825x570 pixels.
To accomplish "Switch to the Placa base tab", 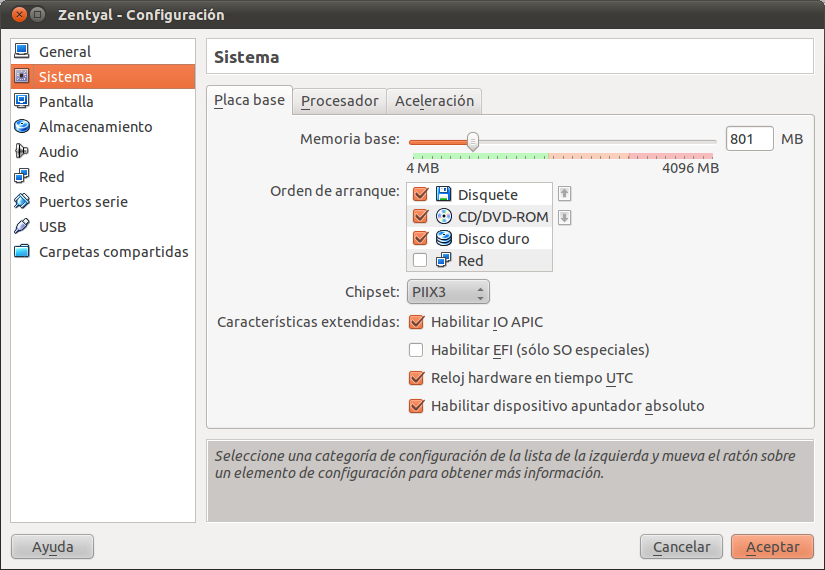I will [x=249, y=100].
